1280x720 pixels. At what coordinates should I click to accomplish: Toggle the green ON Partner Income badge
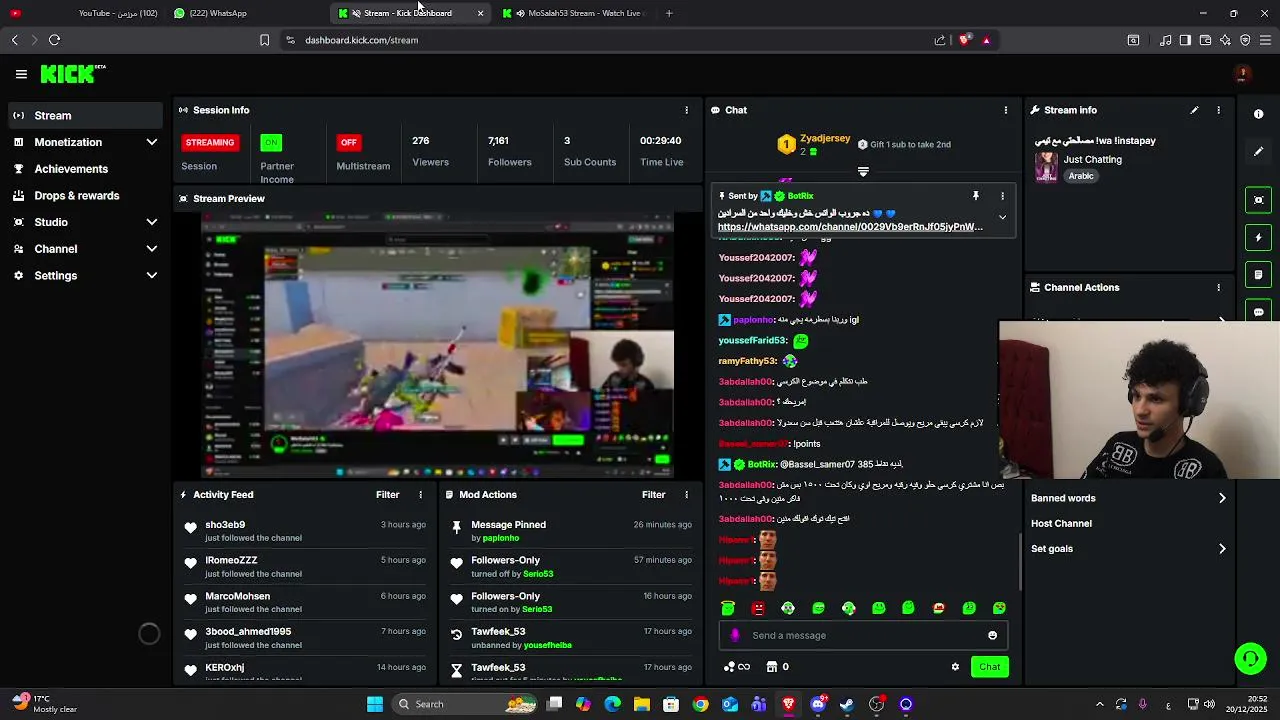271,142
